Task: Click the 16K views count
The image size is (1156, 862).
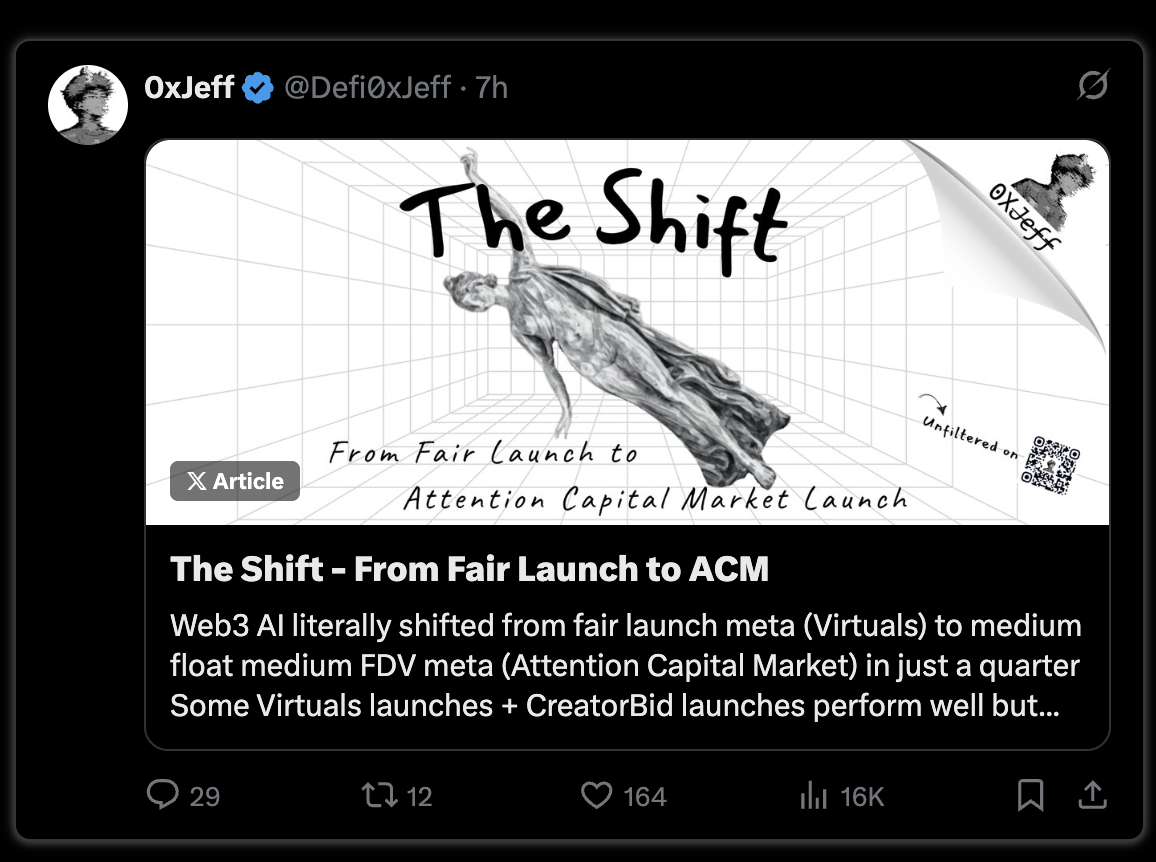Action: [x=862, y=796]
